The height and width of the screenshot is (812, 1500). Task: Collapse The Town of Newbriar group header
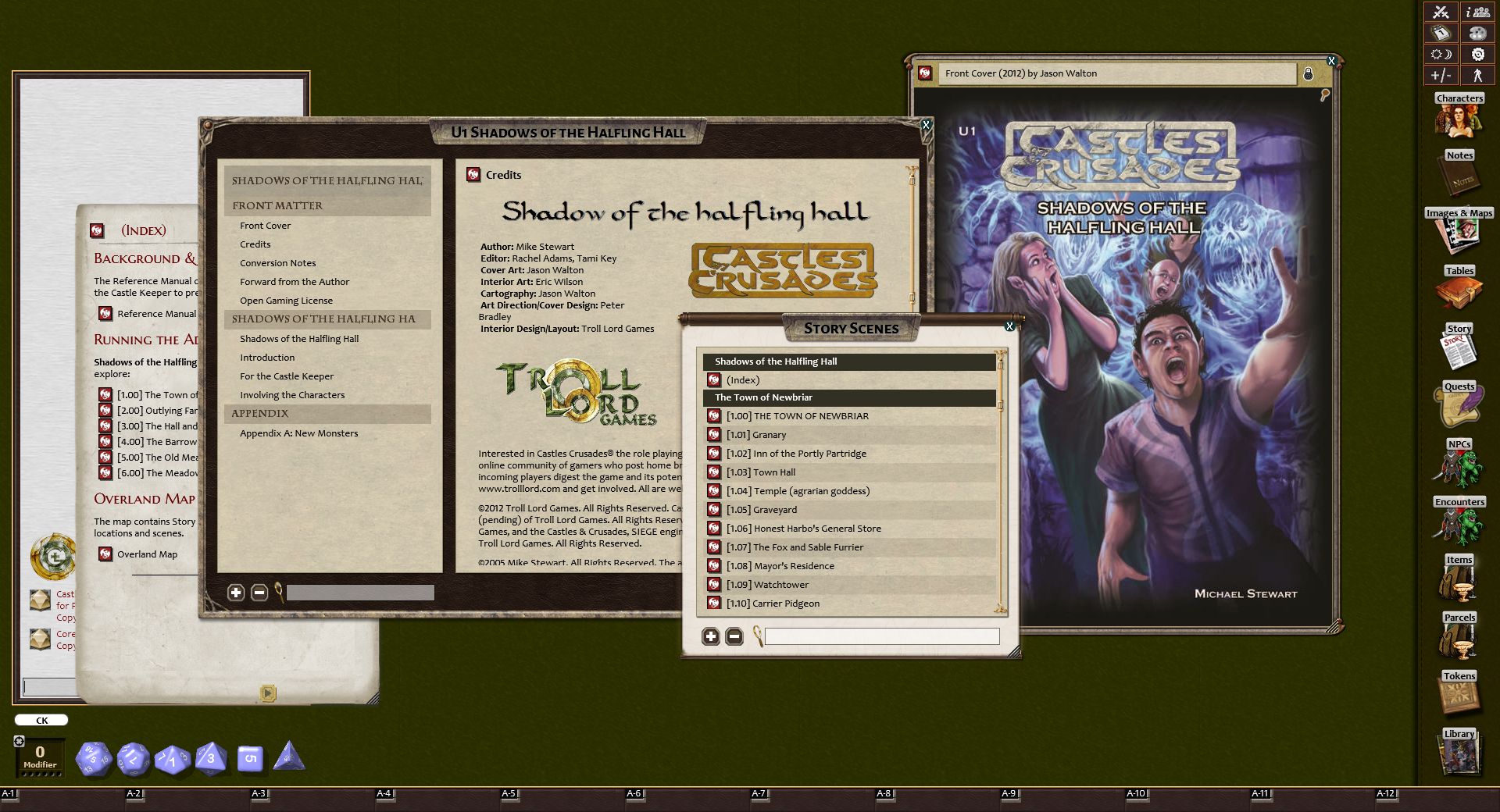coord(762,397)
